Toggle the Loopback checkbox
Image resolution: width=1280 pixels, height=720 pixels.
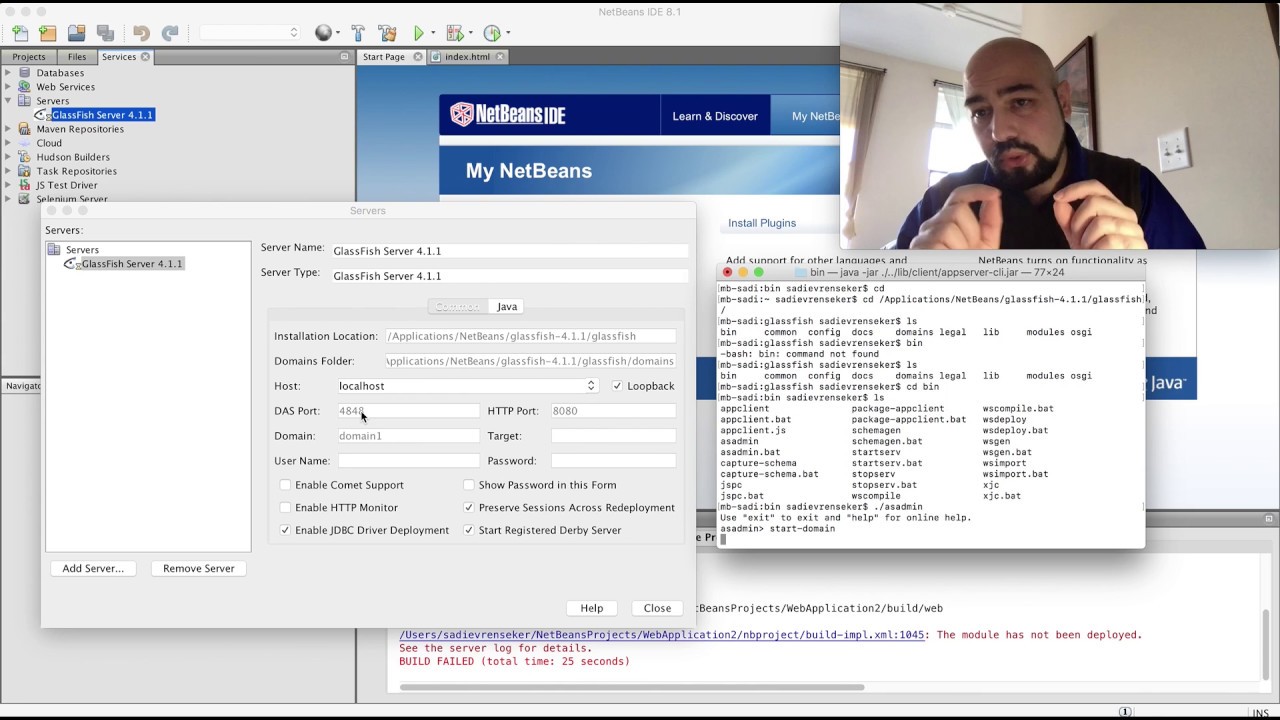pyautogui.click(x=617, y=386)
